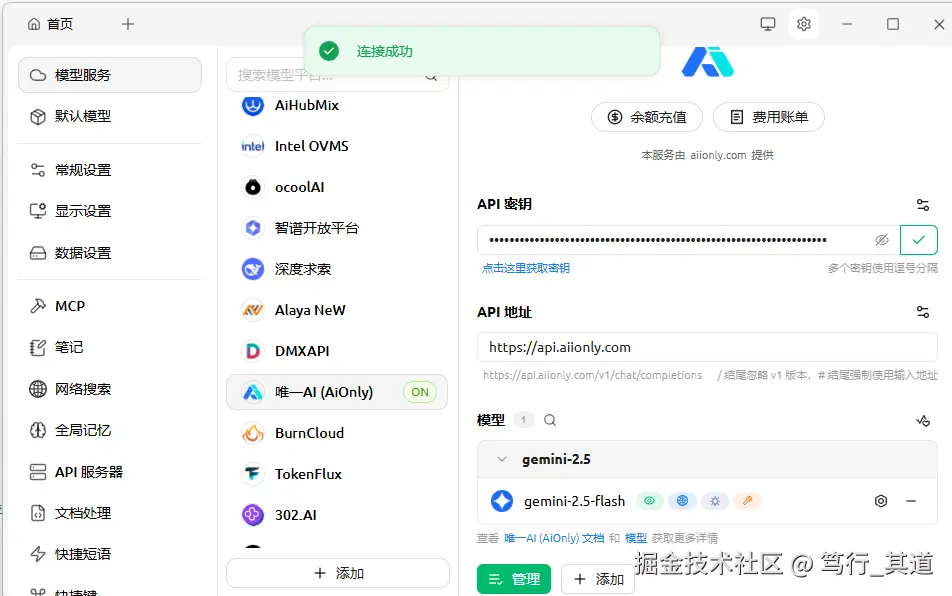Click gemini-2.5-flash model logo
Image resolution: width=952 pixels, height=596 pixels.
[502, 501]
